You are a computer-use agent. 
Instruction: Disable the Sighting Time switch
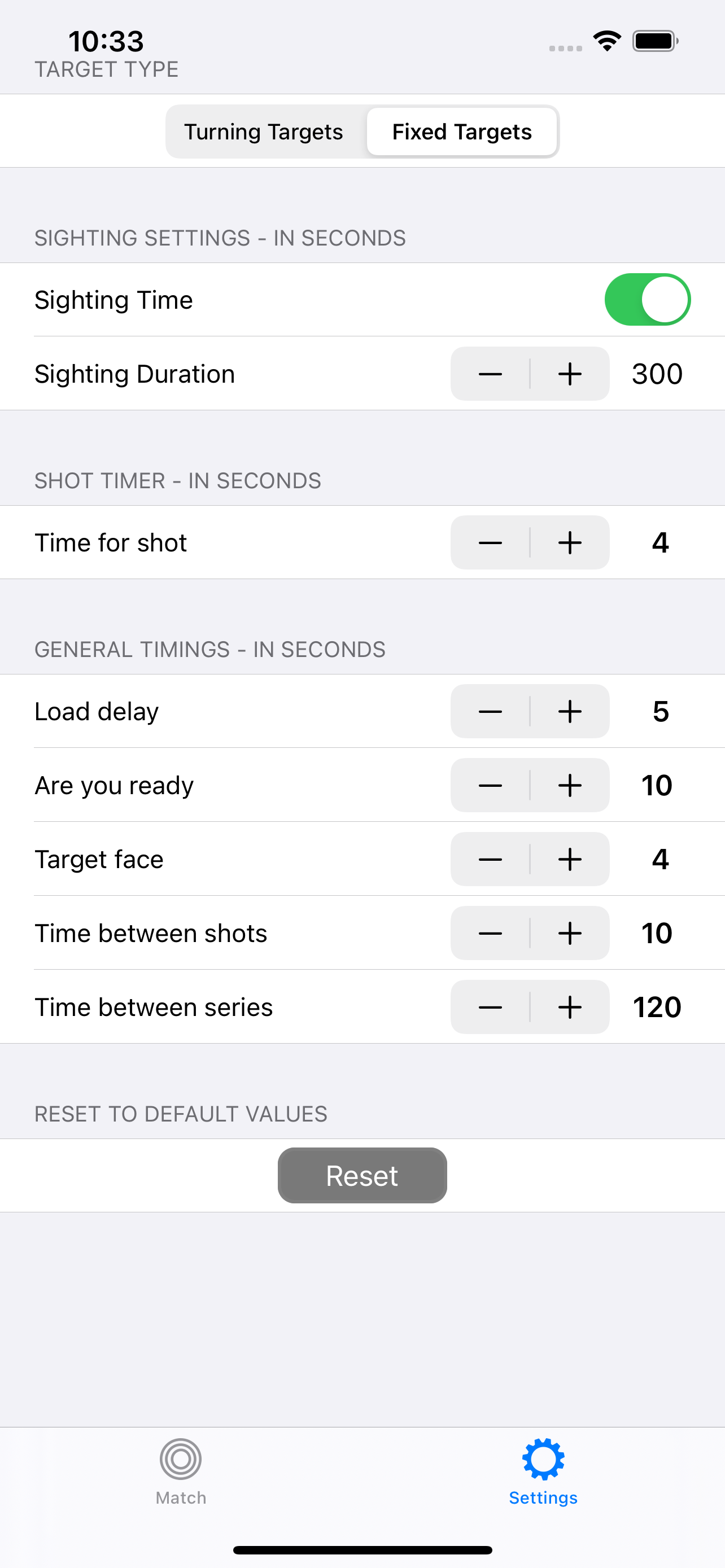[647, 300]
